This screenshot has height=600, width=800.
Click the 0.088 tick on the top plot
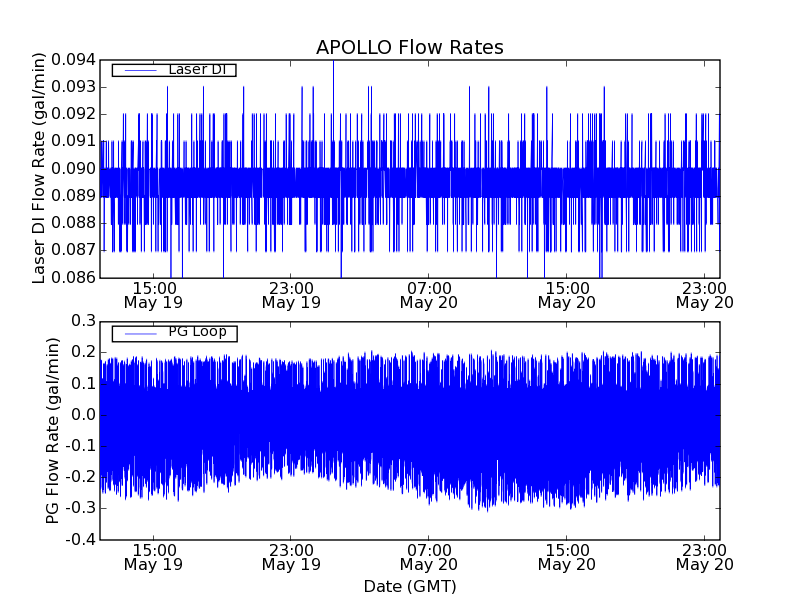(x=72, y=222)
